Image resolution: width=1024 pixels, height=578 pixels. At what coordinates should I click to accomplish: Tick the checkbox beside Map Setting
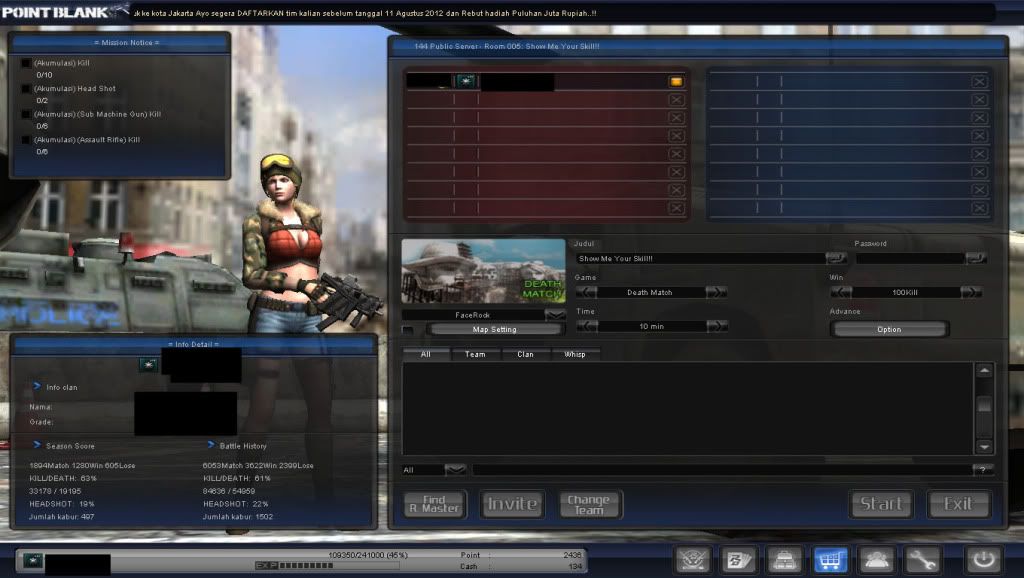pyautogui.click(x=408, y=330)
